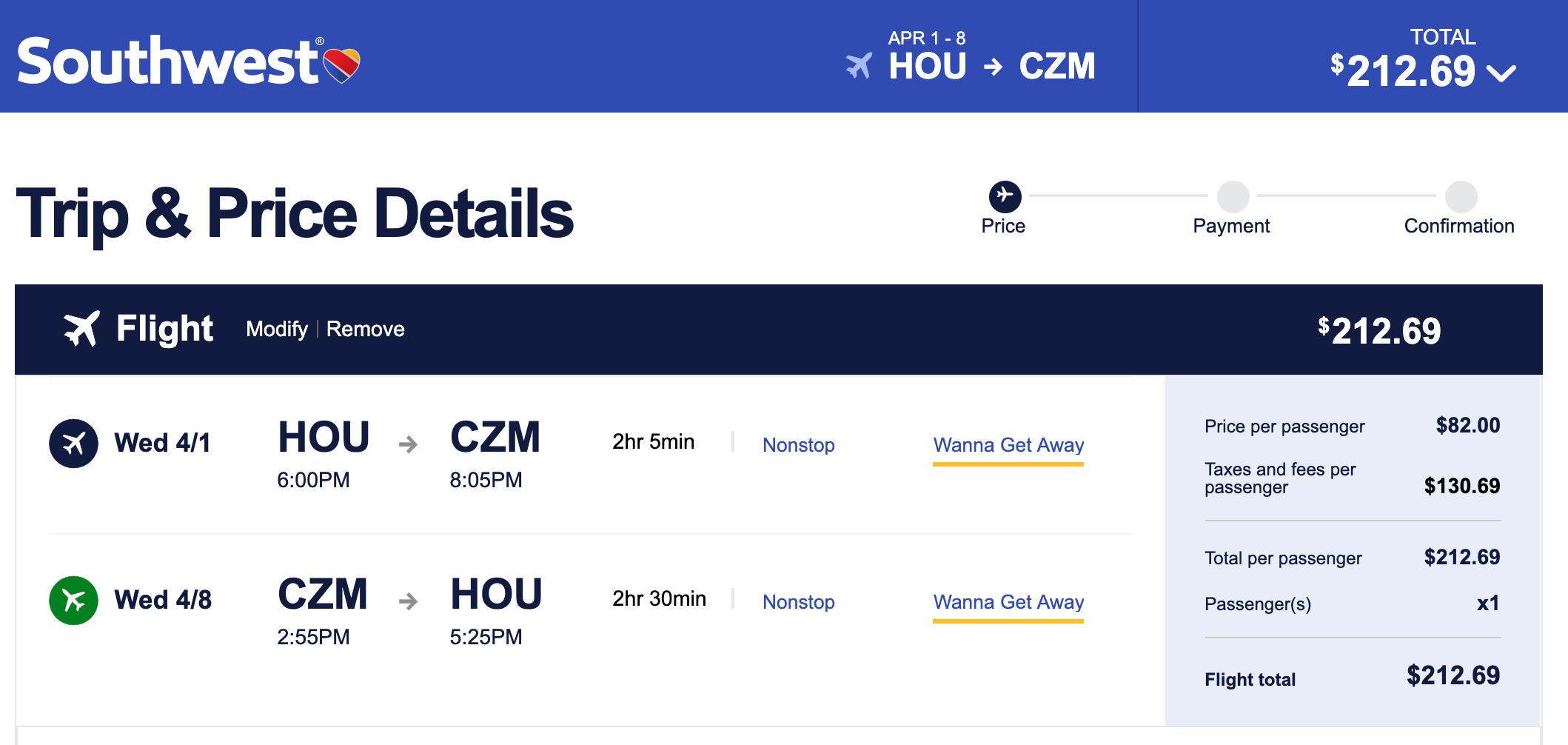The height and width of the screenshot is (745, 1568).
Task: Open the $212.69 total price breakdown
Action: click(1410, 71)
